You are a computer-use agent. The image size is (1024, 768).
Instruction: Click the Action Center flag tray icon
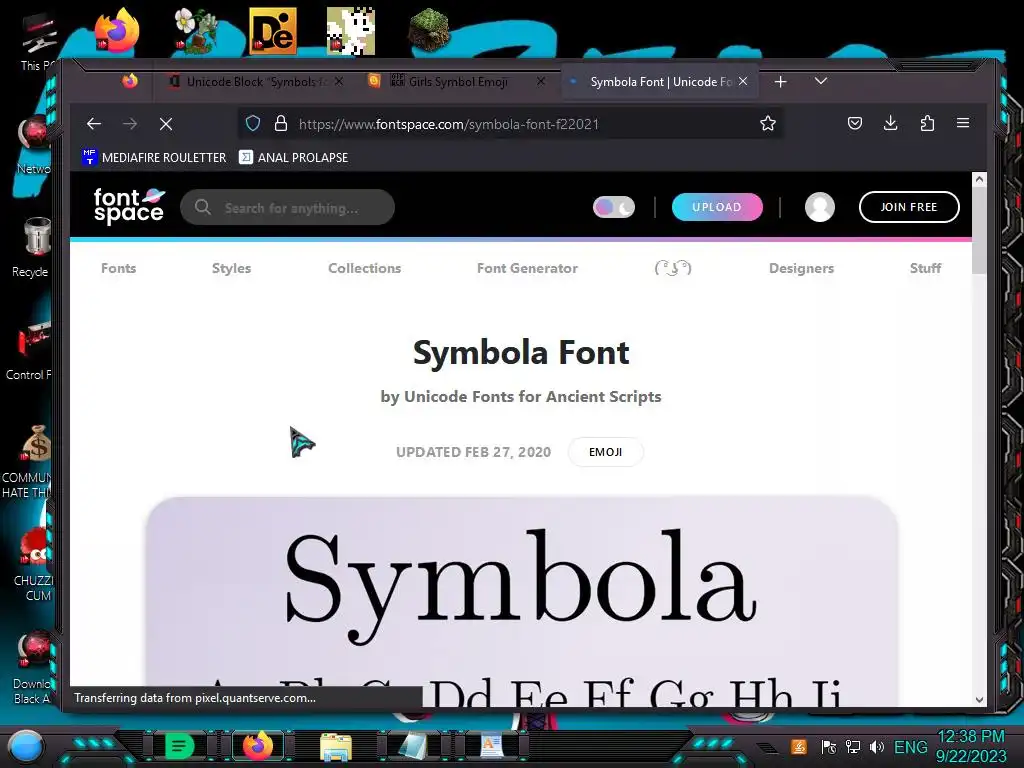828,746
